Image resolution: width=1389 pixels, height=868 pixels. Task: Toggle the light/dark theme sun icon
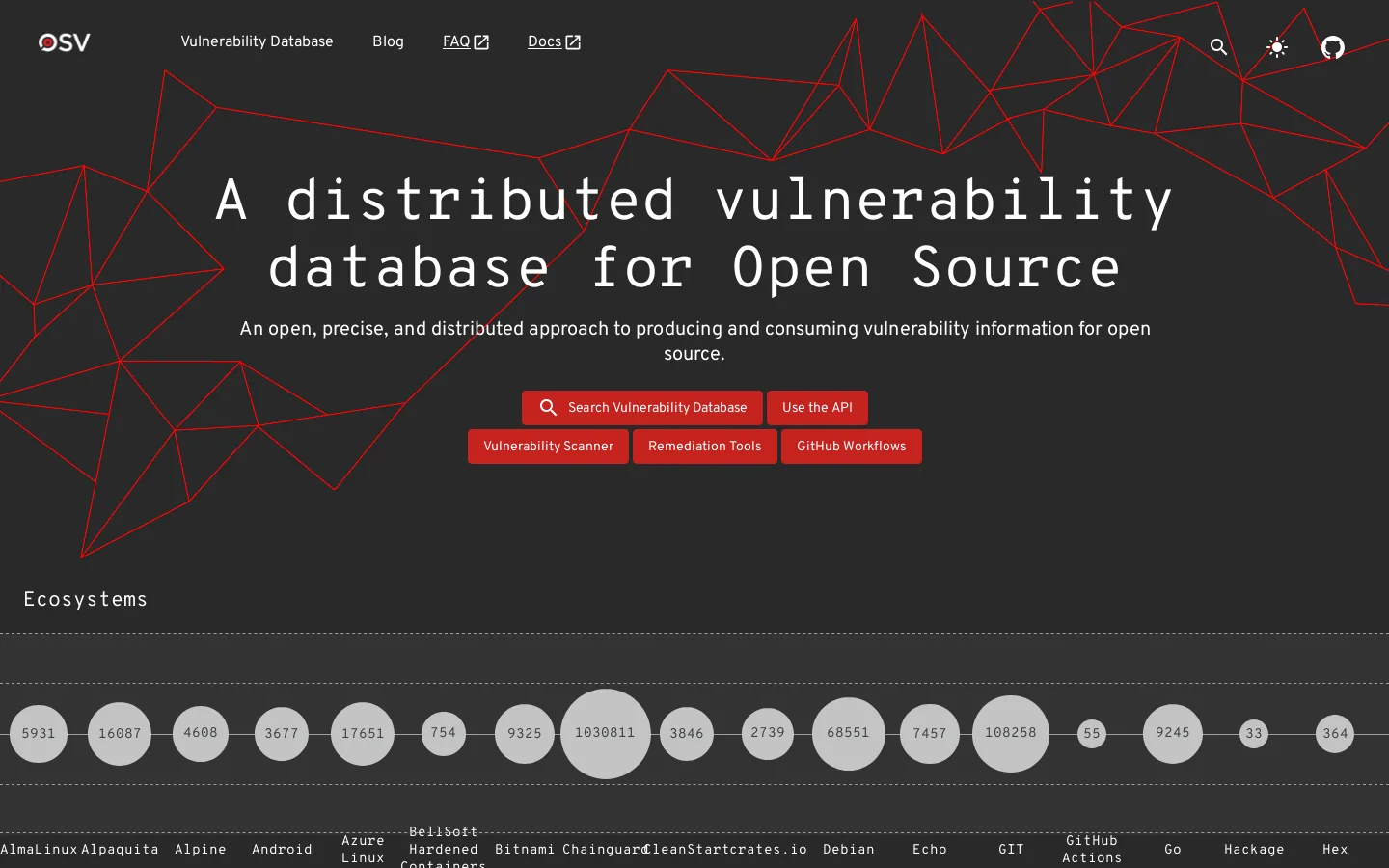[x=1277, y=46]
